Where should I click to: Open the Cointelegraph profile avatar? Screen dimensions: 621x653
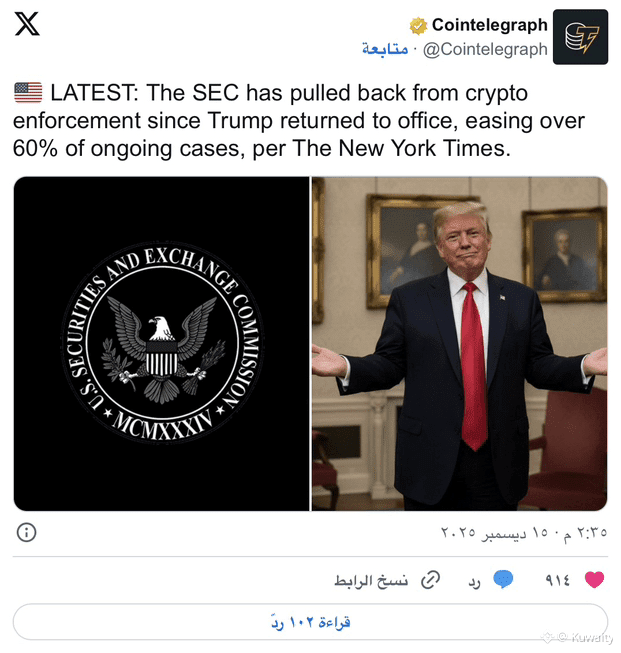click(x=580, y=37)
